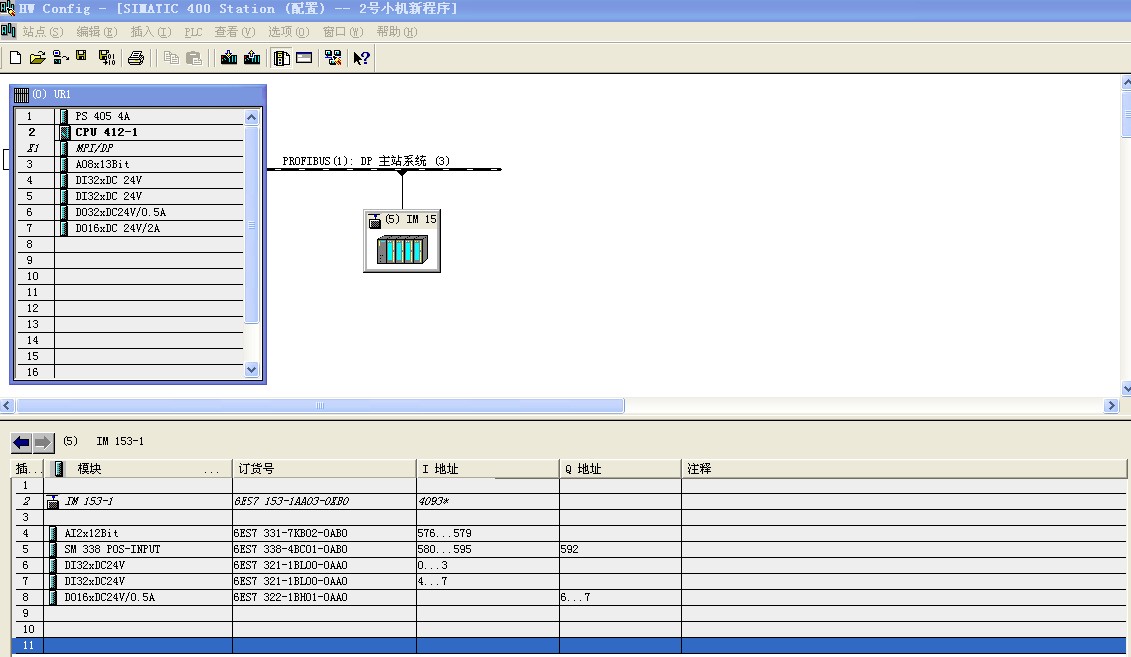Click the rack list scroll up arrow
Screen dimensions: 1131x657
pyautogui.click(x=251, y=118)
